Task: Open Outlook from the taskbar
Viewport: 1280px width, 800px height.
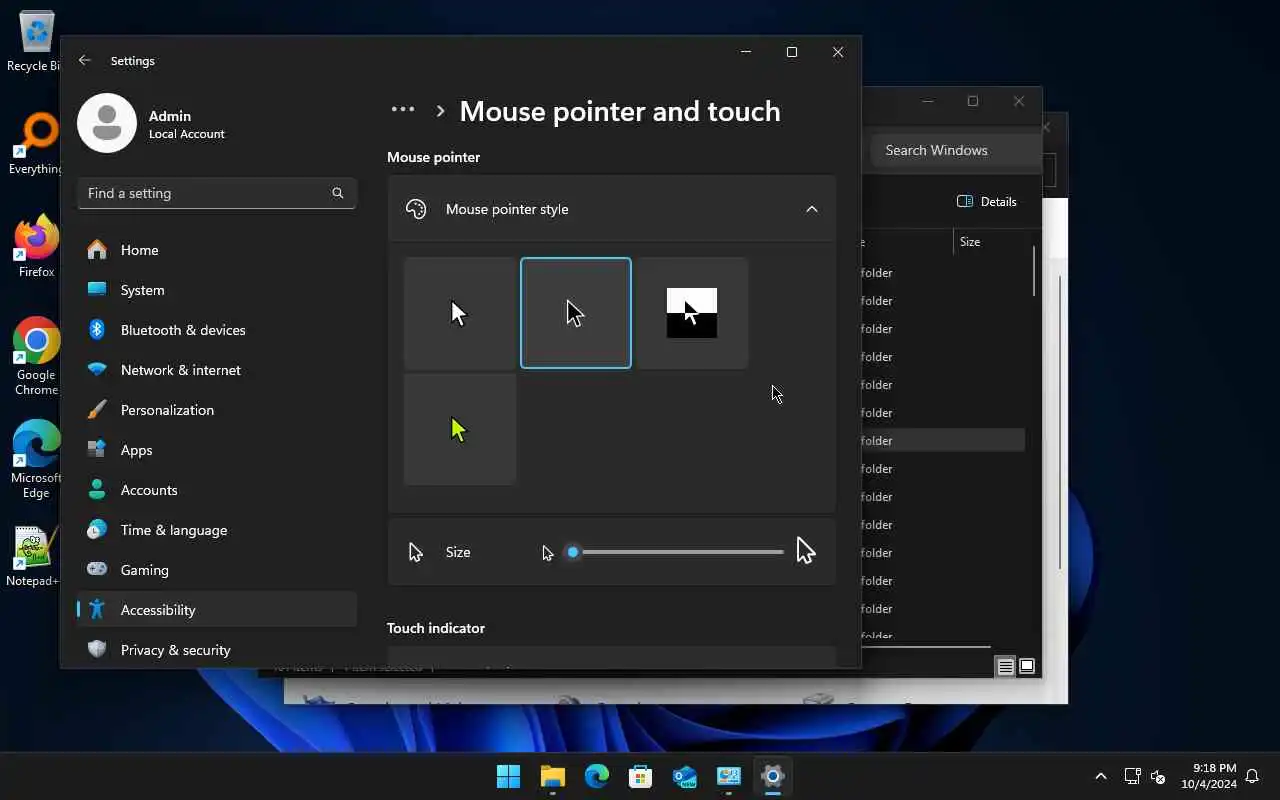Action: (684, 776)
